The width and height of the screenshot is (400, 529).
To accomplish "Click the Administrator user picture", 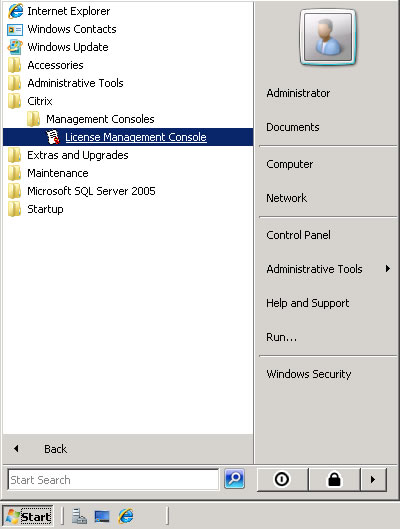I will click(x=328, y=37).
